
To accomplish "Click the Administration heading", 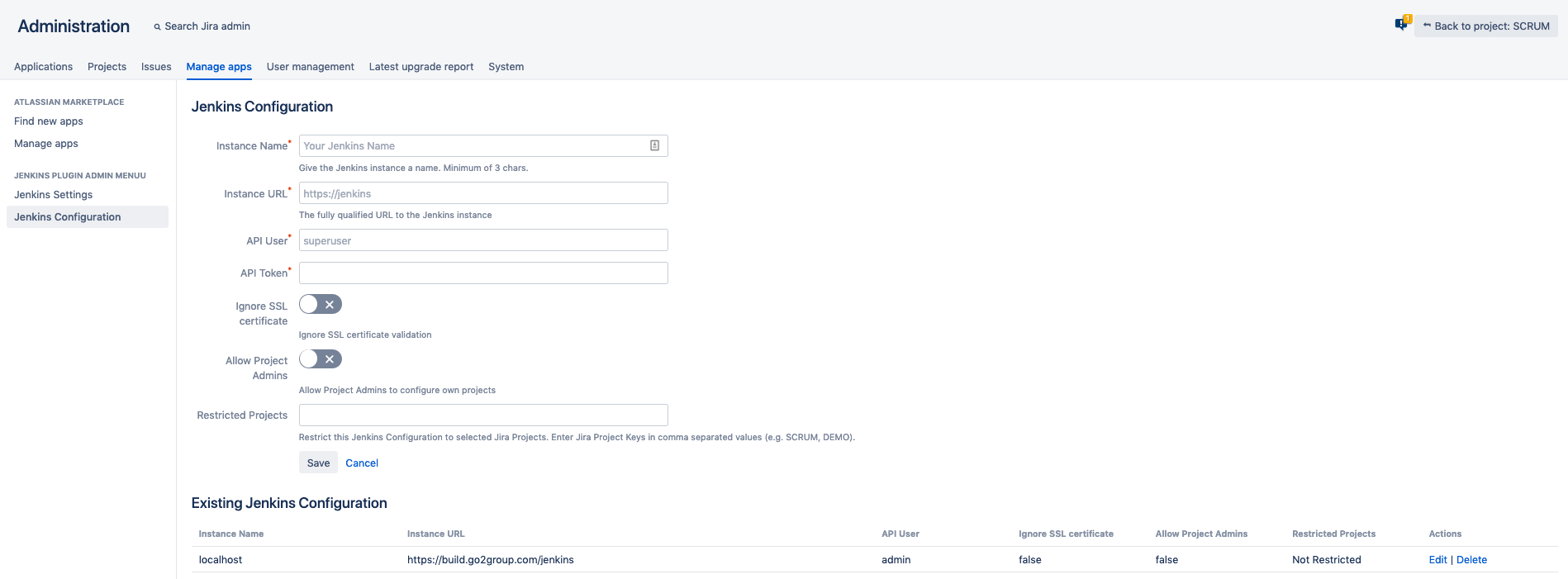I will (74, 26).
